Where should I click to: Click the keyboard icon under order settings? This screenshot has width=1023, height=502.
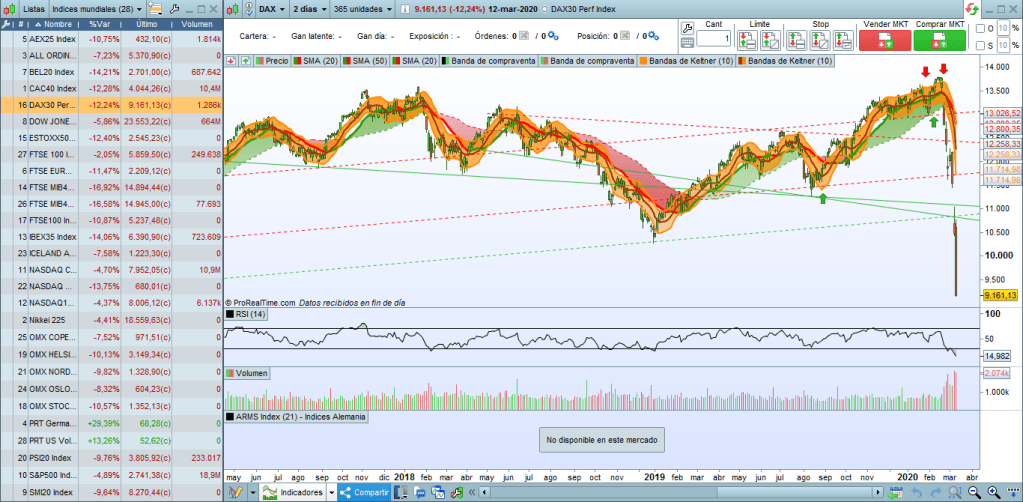[688, 43]
